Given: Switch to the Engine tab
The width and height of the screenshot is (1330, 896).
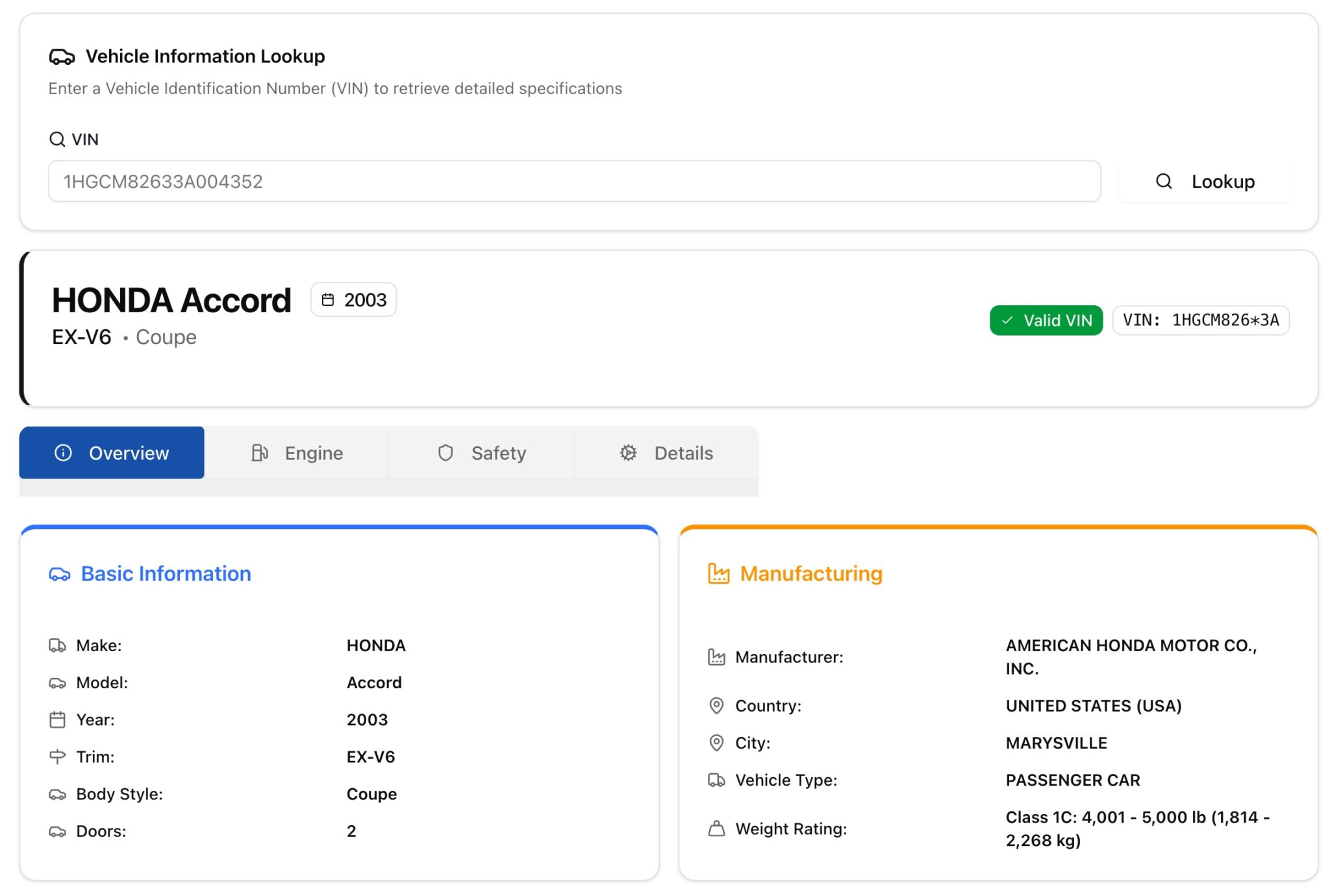Looking at the screenshot, I should point(297,453).
